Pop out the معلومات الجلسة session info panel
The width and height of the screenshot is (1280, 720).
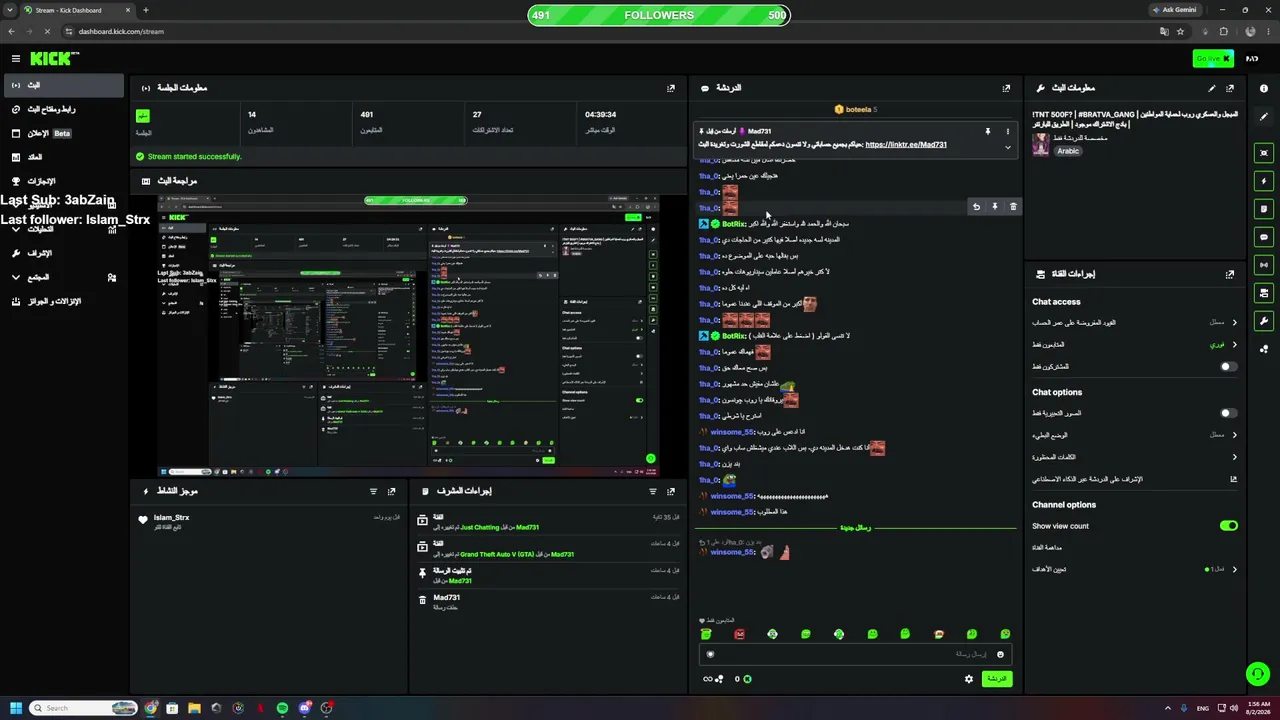[x=671, y=88]
